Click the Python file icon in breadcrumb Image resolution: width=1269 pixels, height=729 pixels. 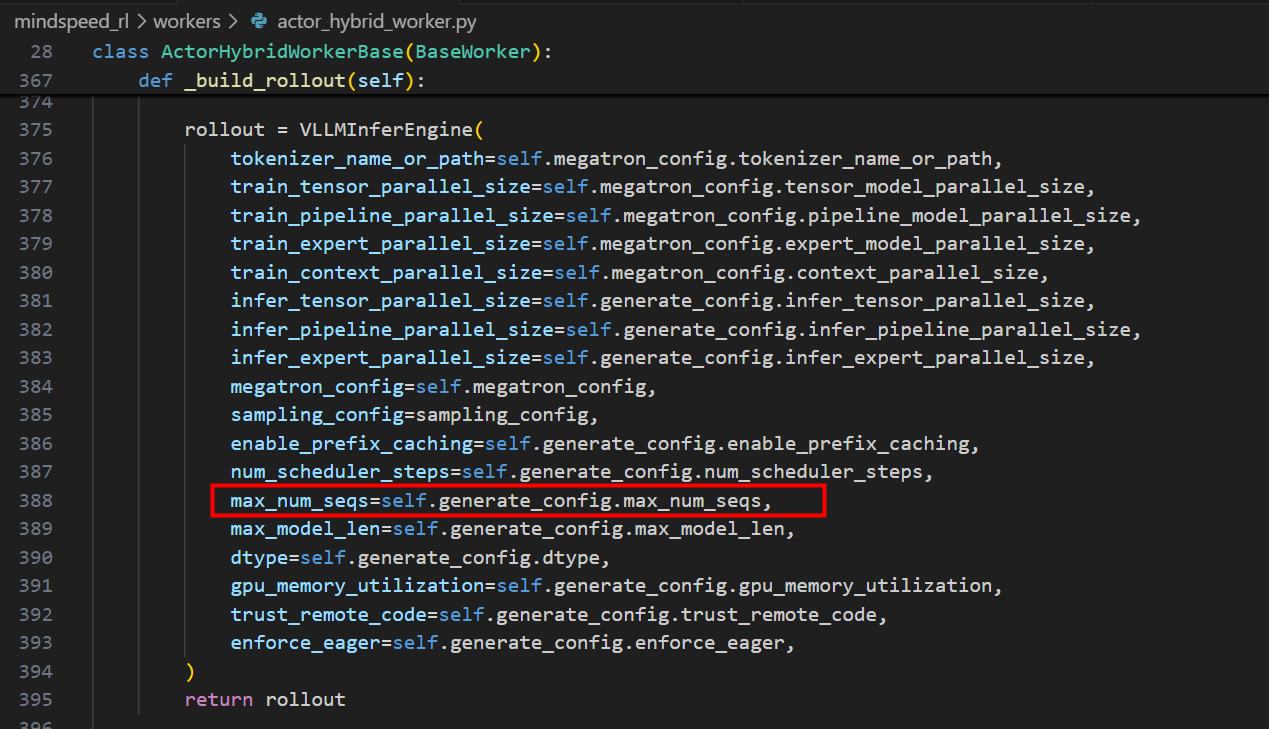259,21
